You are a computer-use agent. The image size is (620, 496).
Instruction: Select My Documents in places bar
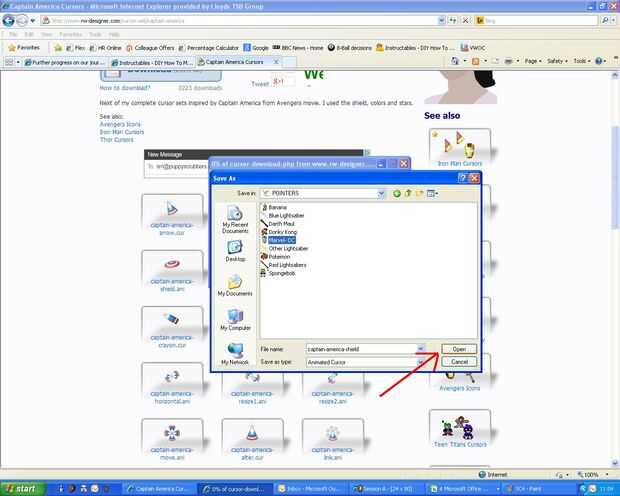pyautogui.click(x=235, y=285)
